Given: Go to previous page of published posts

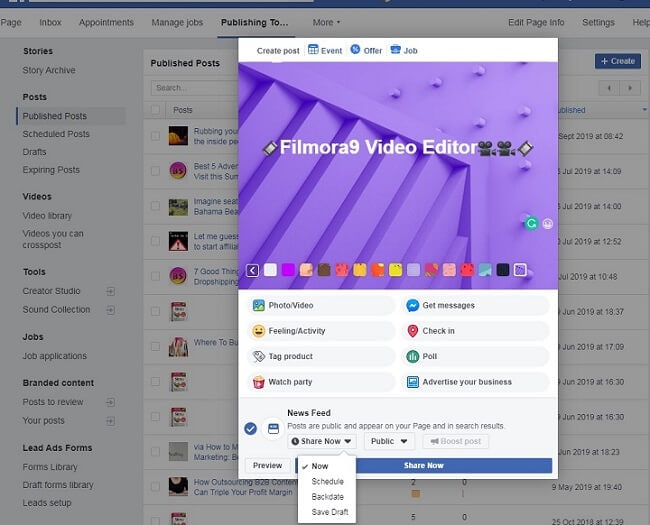Looking at the screenshot, I should [x=609, y=88].
